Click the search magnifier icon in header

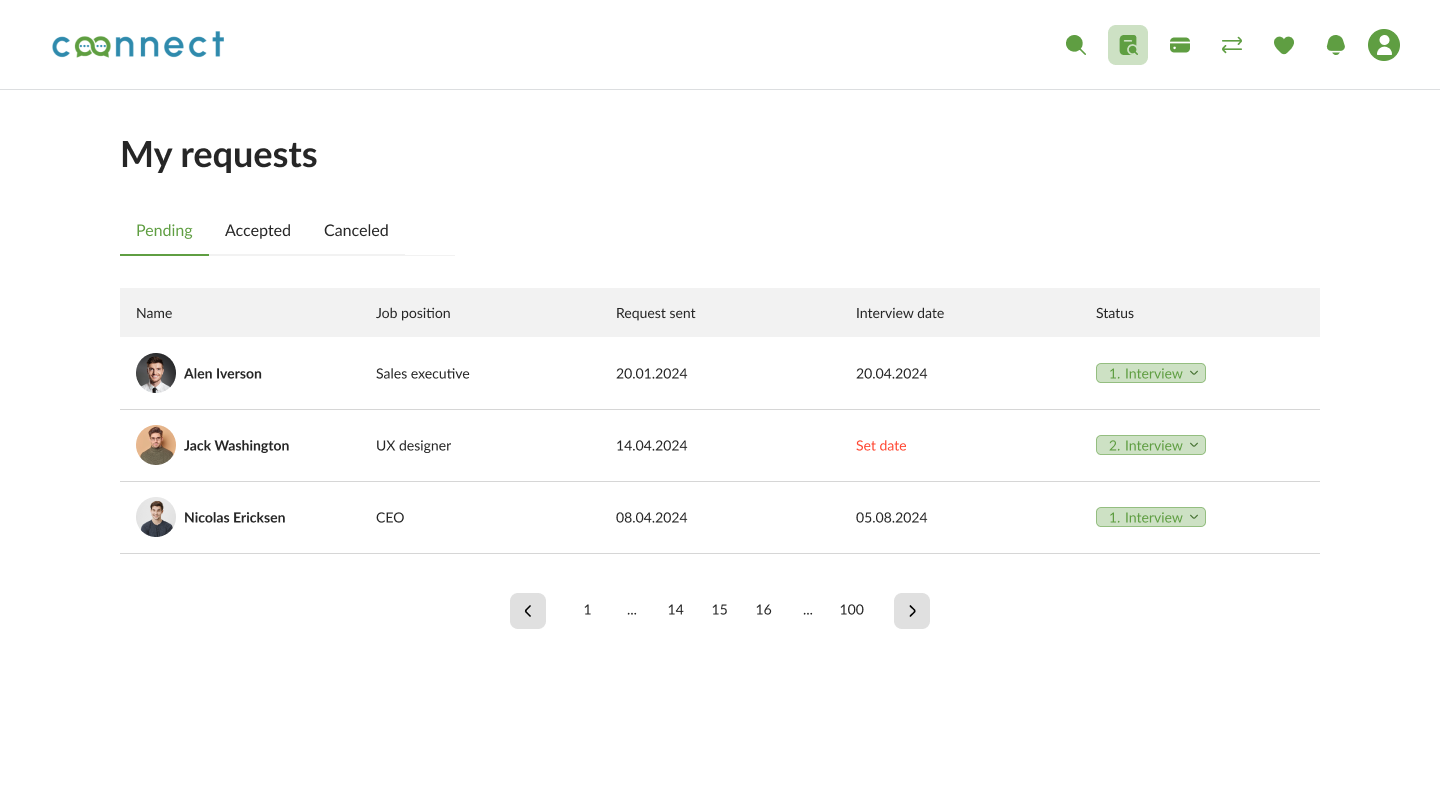point(1075,45)
